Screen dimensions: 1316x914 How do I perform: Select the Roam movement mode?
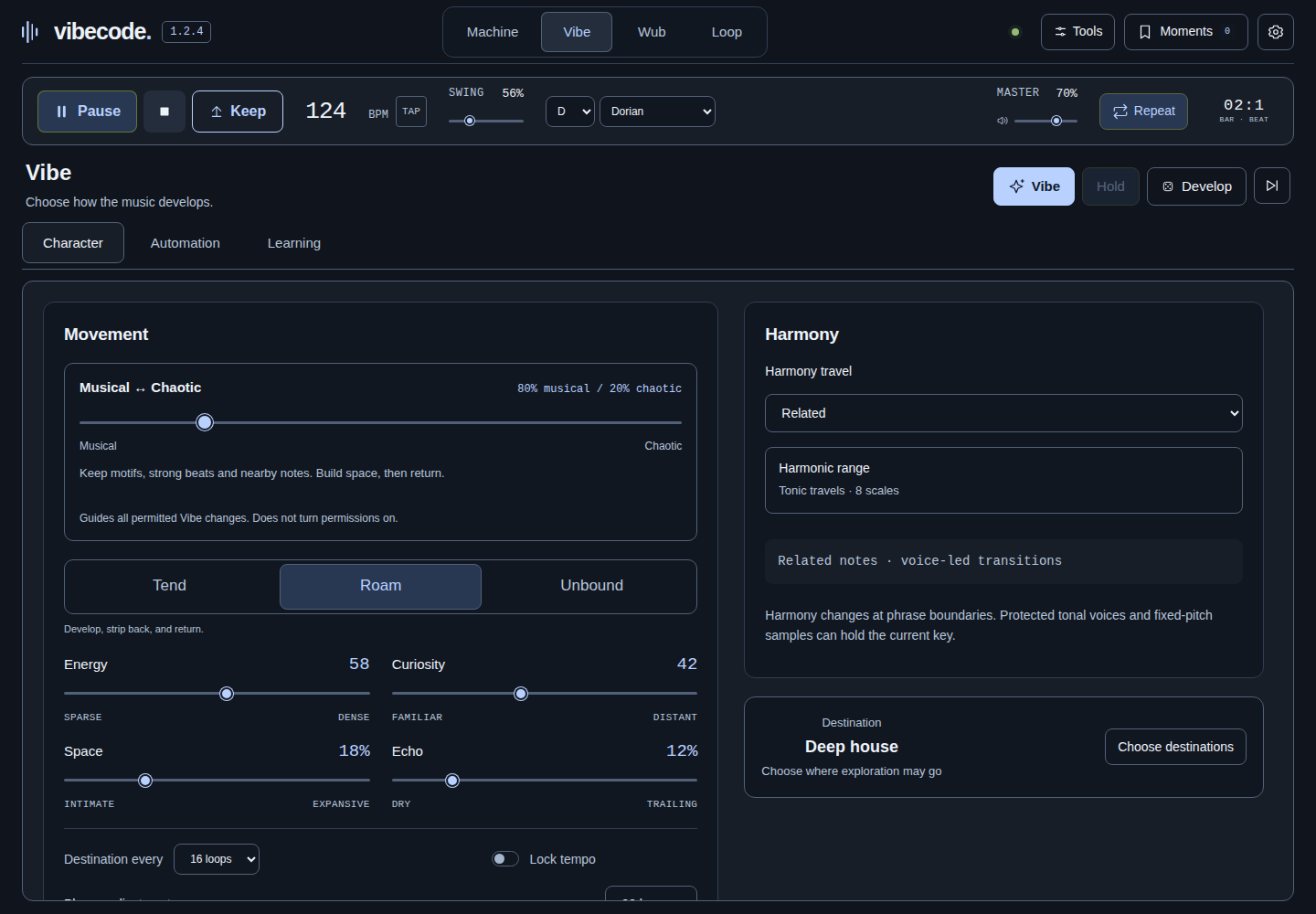pos(380,586)
